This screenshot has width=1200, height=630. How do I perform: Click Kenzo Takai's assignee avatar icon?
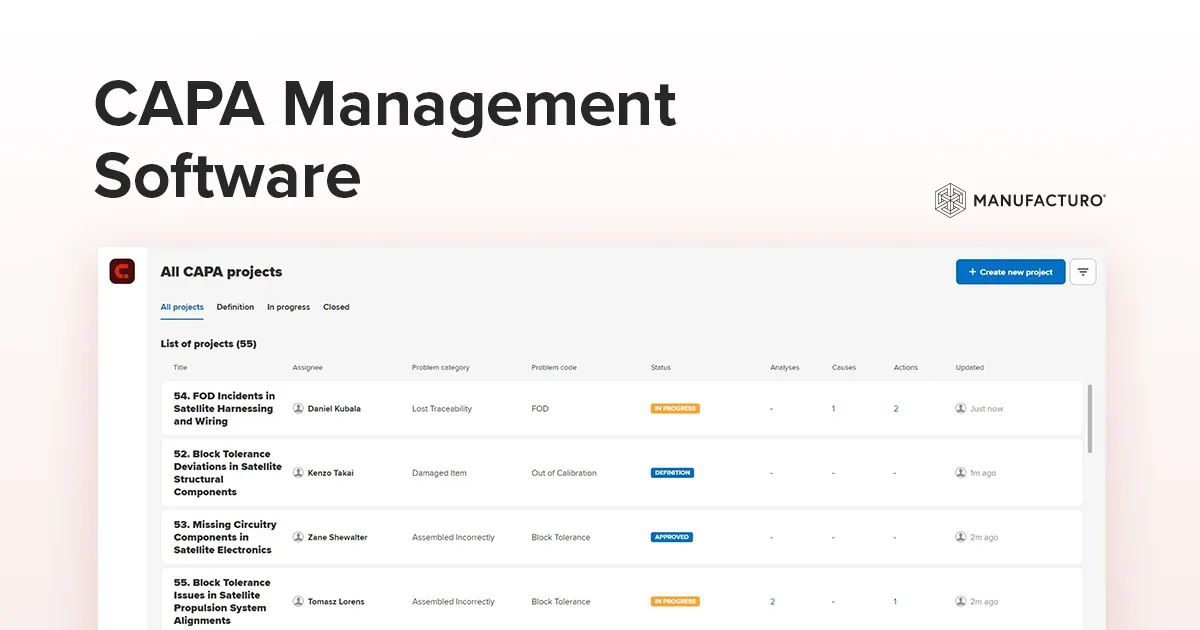pyautogui.click(x=297, y=472)
